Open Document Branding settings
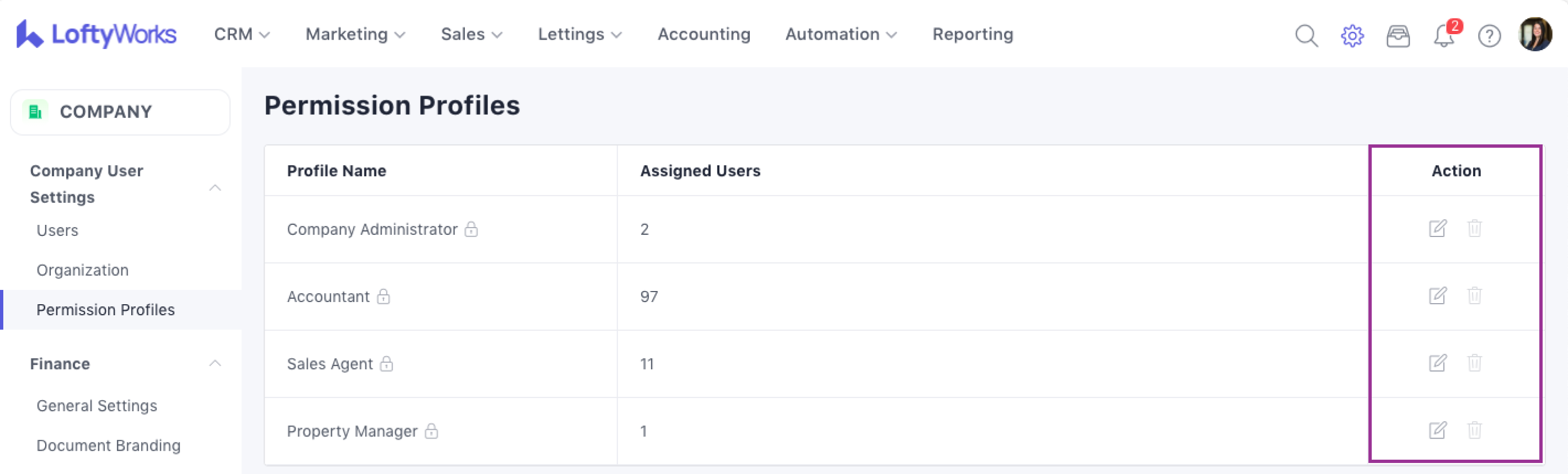 (109, 445)
